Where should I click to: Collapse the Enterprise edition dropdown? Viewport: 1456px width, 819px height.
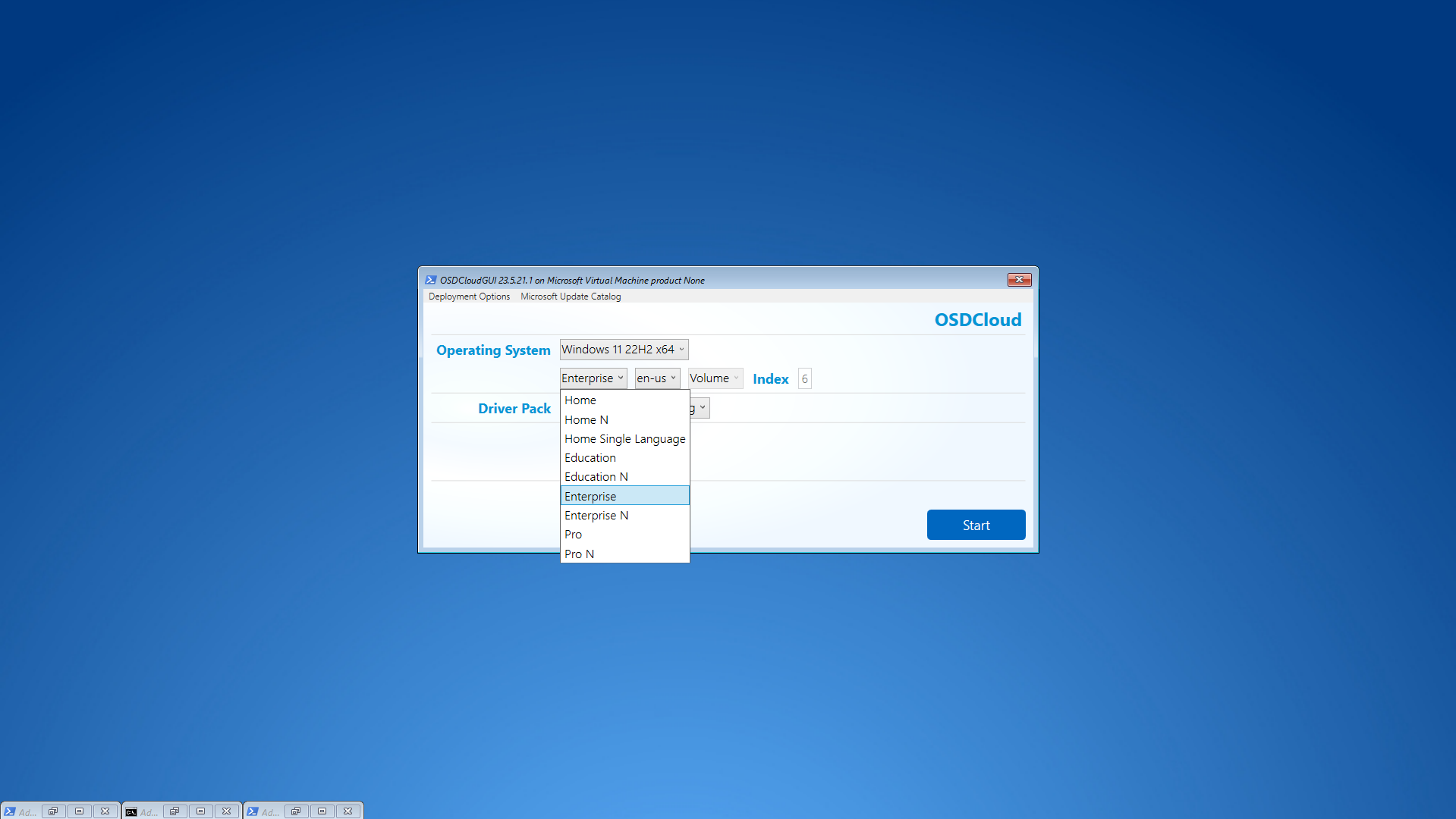pyautogui.click(x=593, y=378)
